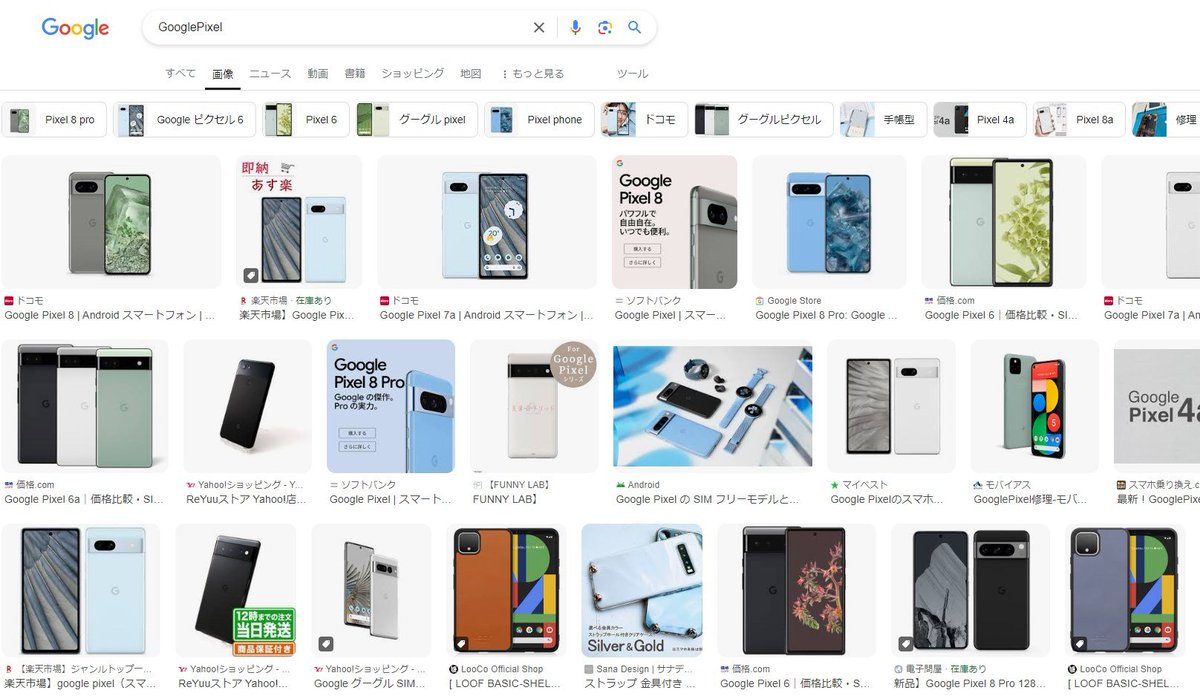The height and width of the screenshot is (696, 1200).
Task: Click Google Pixel 6a｜価格比較 caption
Action: [84, 499]
